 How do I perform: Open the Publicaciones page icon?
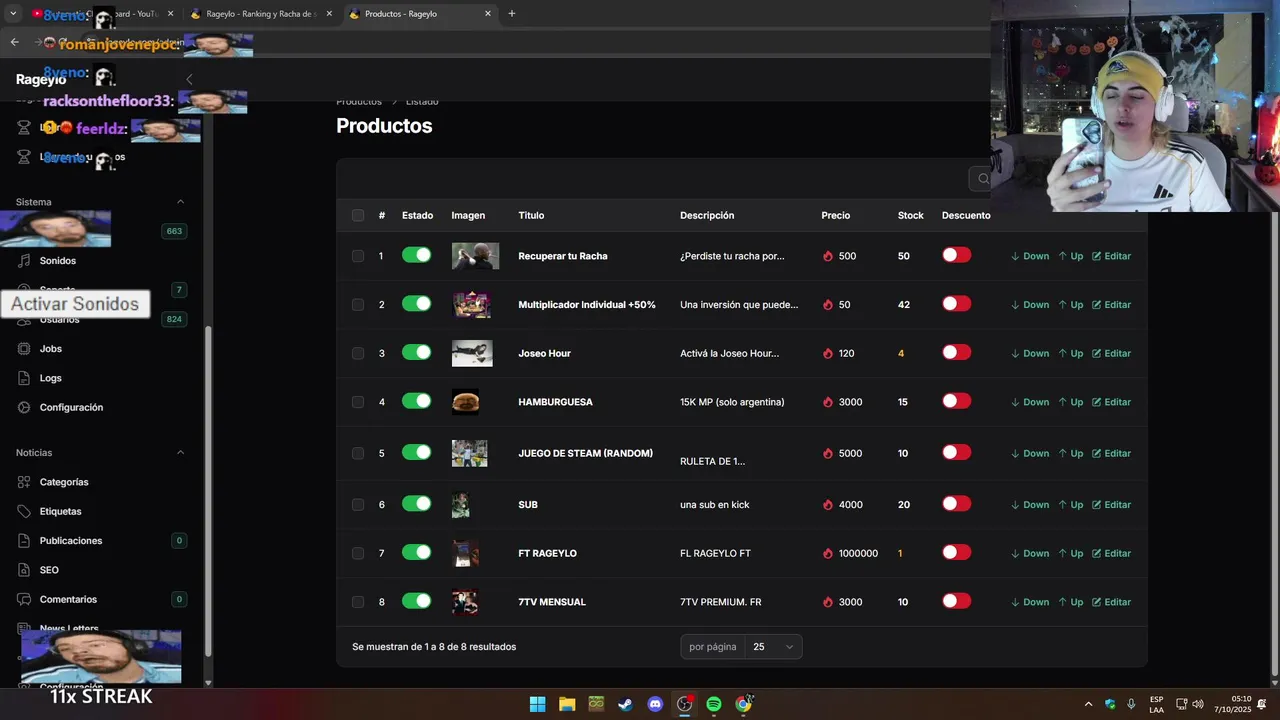[x=24, y=540]
